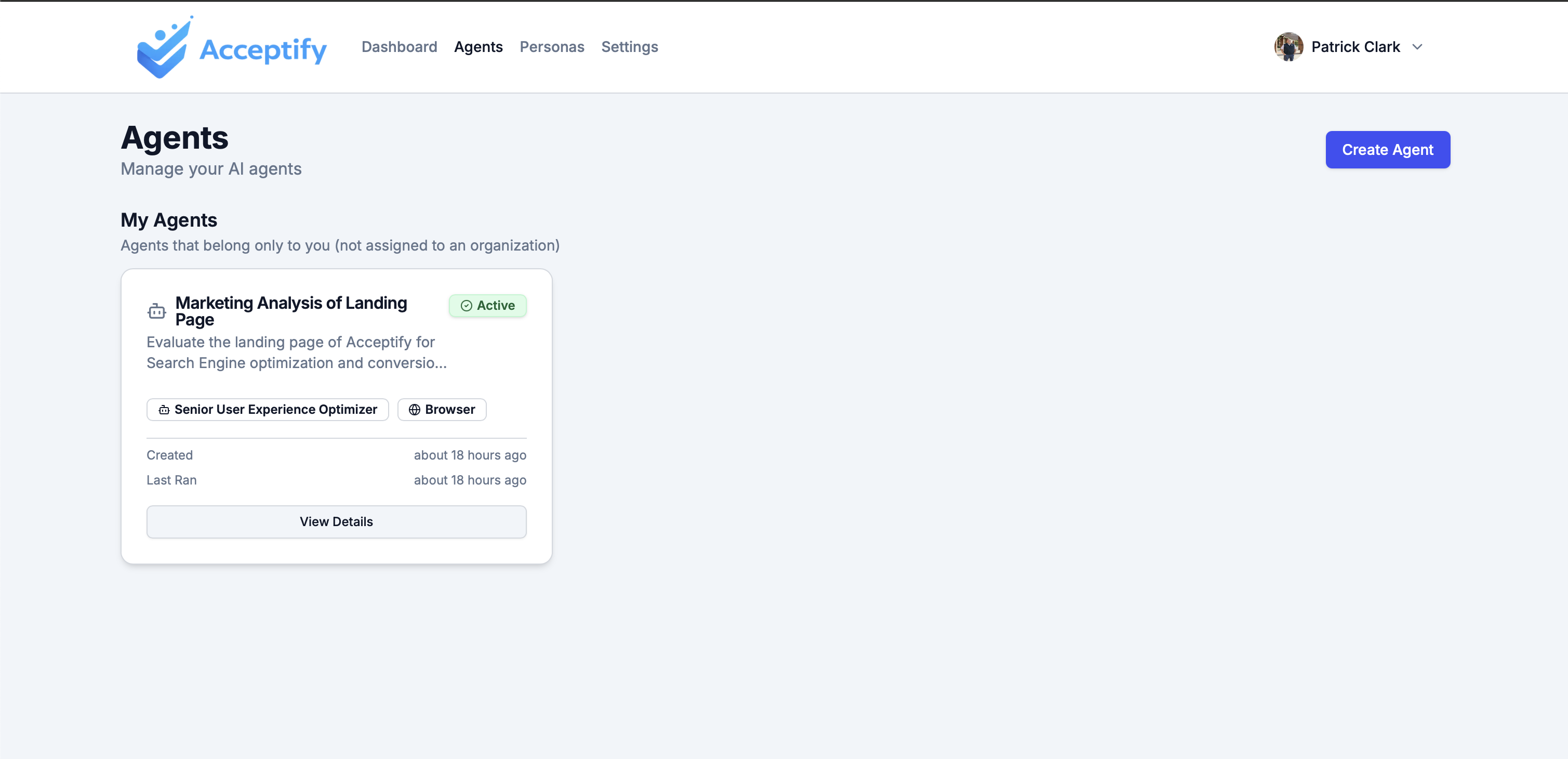
Task: Click the Create Agent button
Action: point(1387,149)
